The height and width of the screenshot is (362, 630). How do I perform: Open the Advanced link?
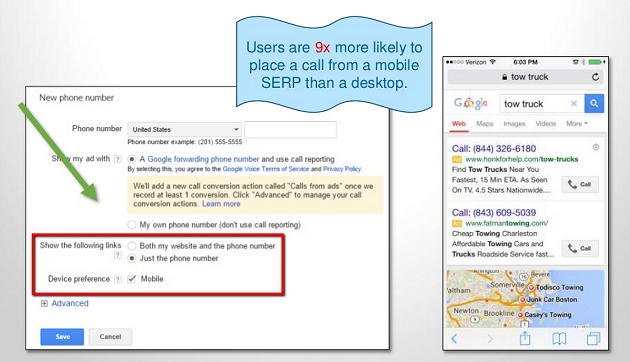70,303
